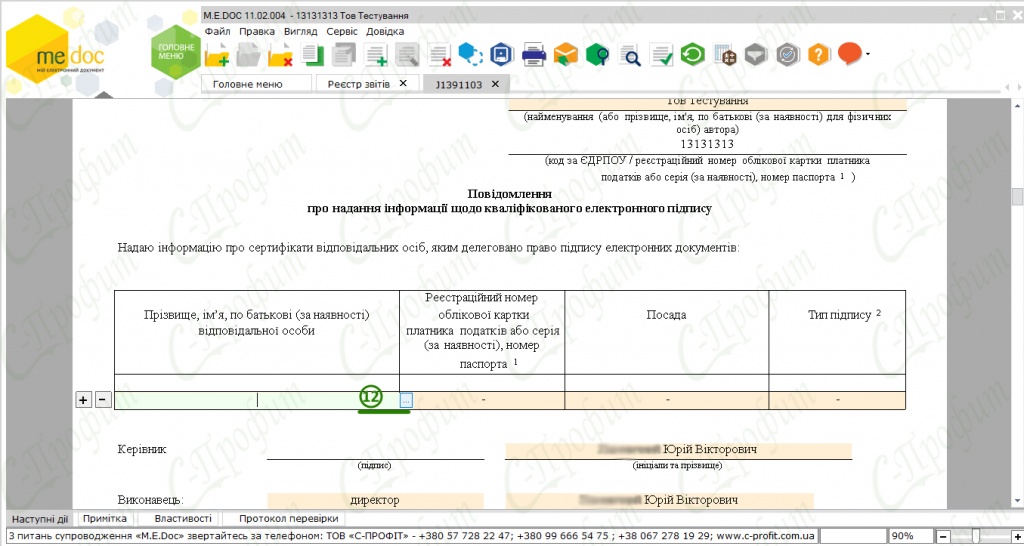
Task: Switch to the Головне меню tab
Action: tap(255, 84)
